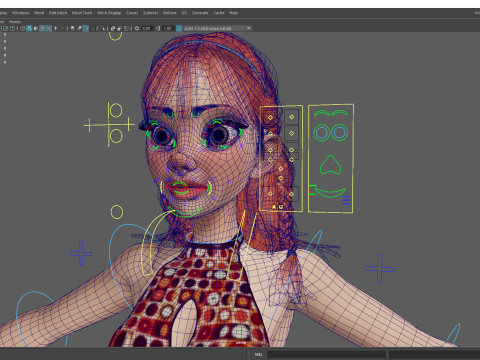Open the Cache menu

tap(219, 13)
